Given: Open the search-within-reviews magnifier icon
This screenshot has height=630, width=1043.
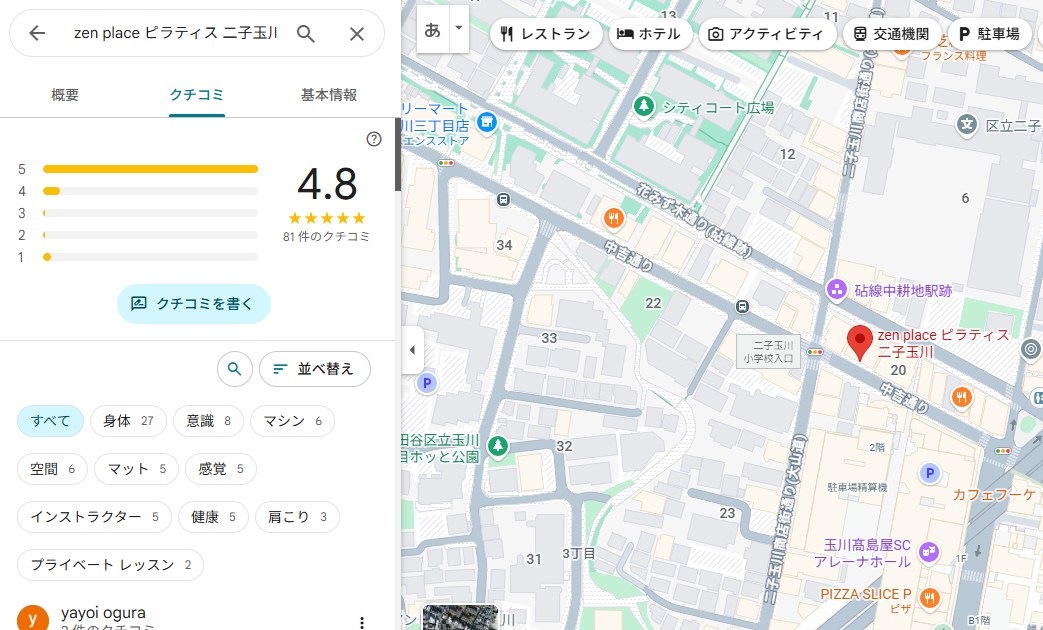Looking at the screenshot, I should pos(234,369).
